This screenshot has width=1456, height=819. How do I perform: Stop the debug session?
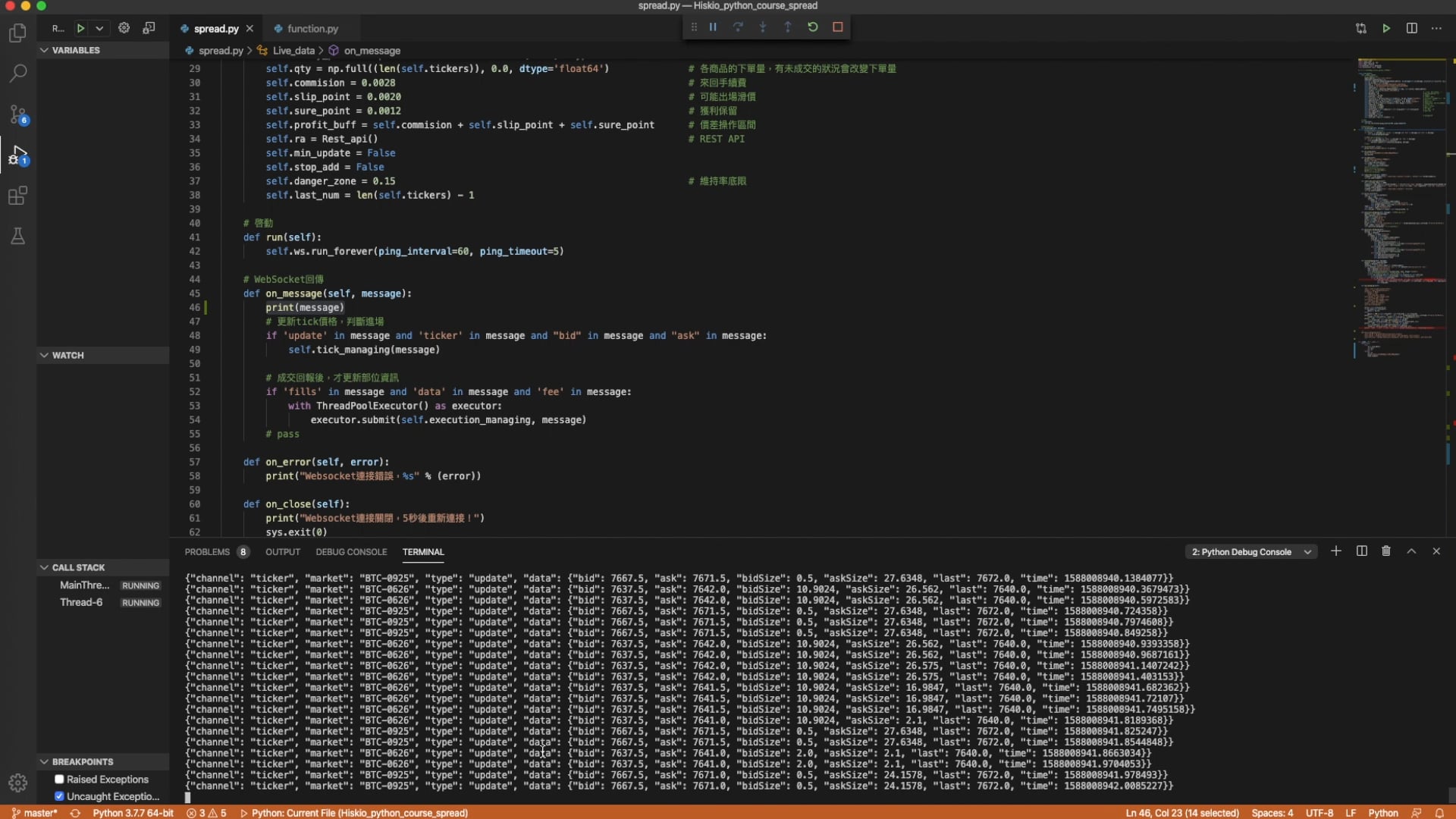tap(837, 27)
